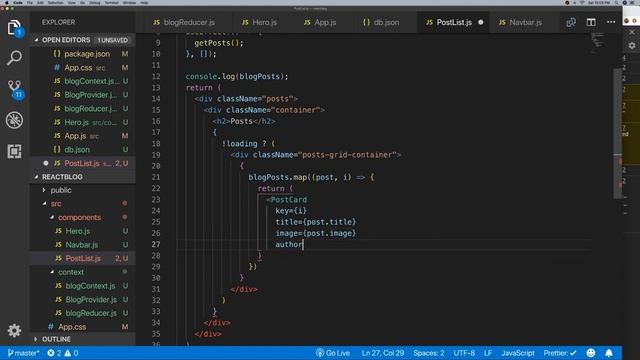The height and width of the screenshot is (360, 640).
Task: Click gear icon in right side window
Action: (632, 46)
